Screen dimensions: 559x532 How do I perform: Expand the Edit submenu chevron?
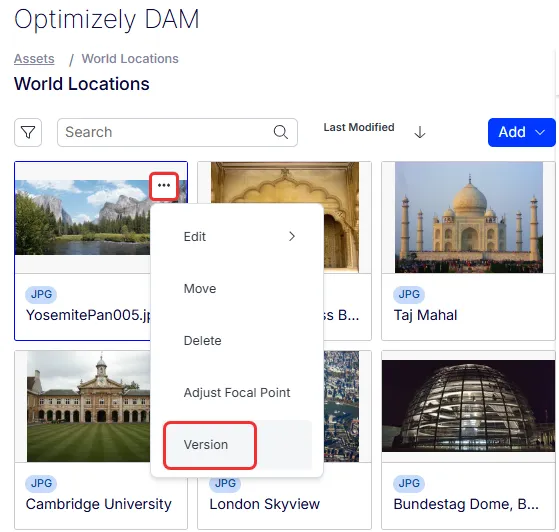[292, 236]
